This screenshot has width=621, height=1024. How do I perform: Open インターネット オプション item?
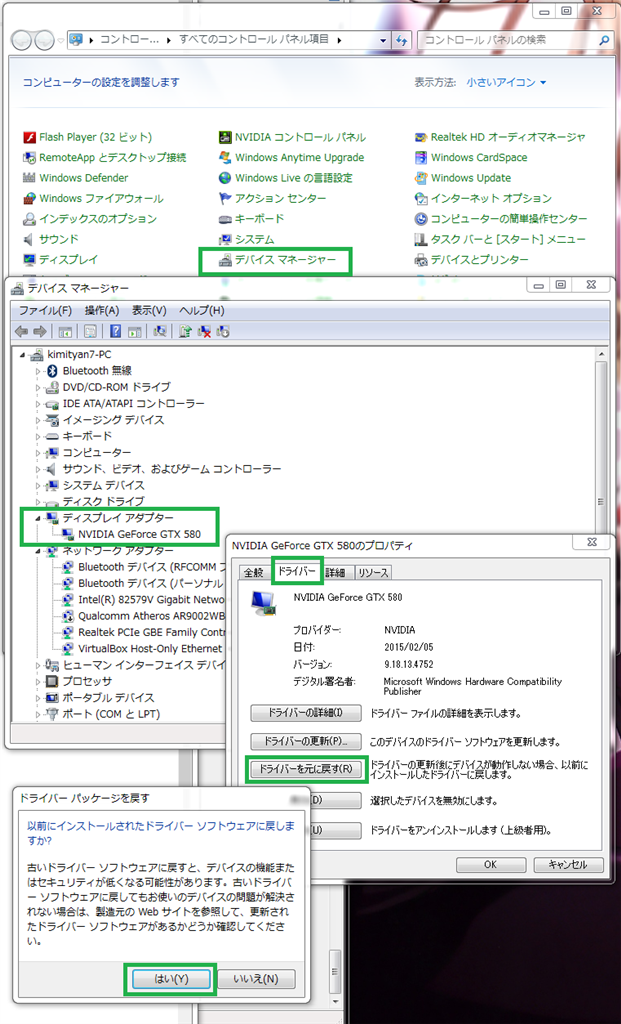click(483, 198)
